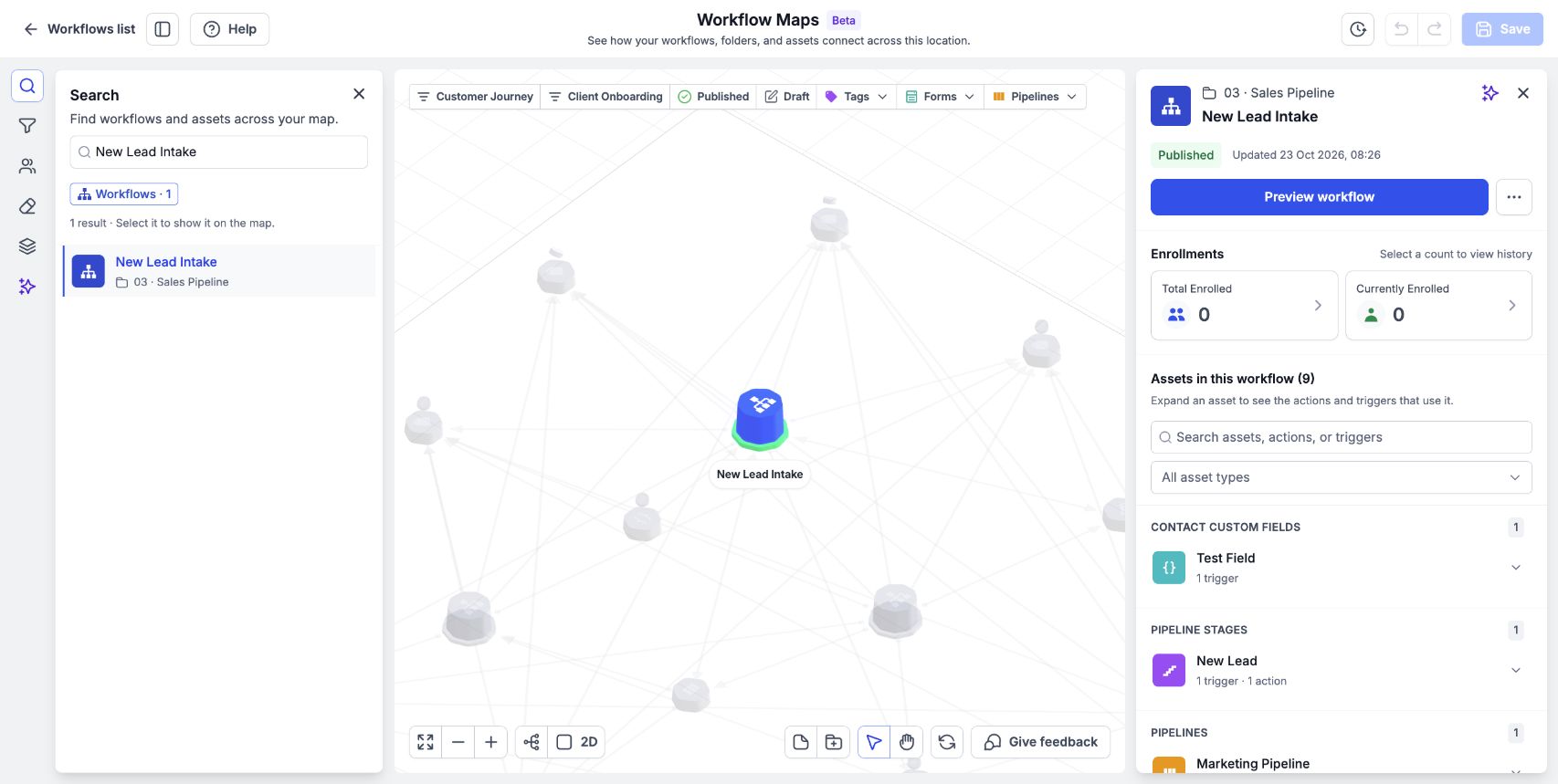The image size is (1558, 784).
Task: Toggle Client Onboarding filter
Action: point(605,97)
